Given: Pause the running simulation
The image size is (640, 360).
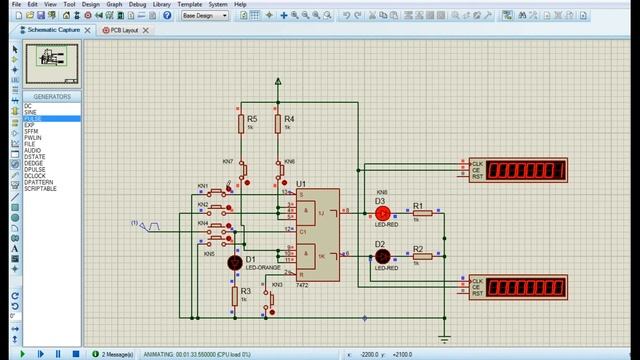Looking at the screenshot, I should pyautogui.click(x=58, y=354).
